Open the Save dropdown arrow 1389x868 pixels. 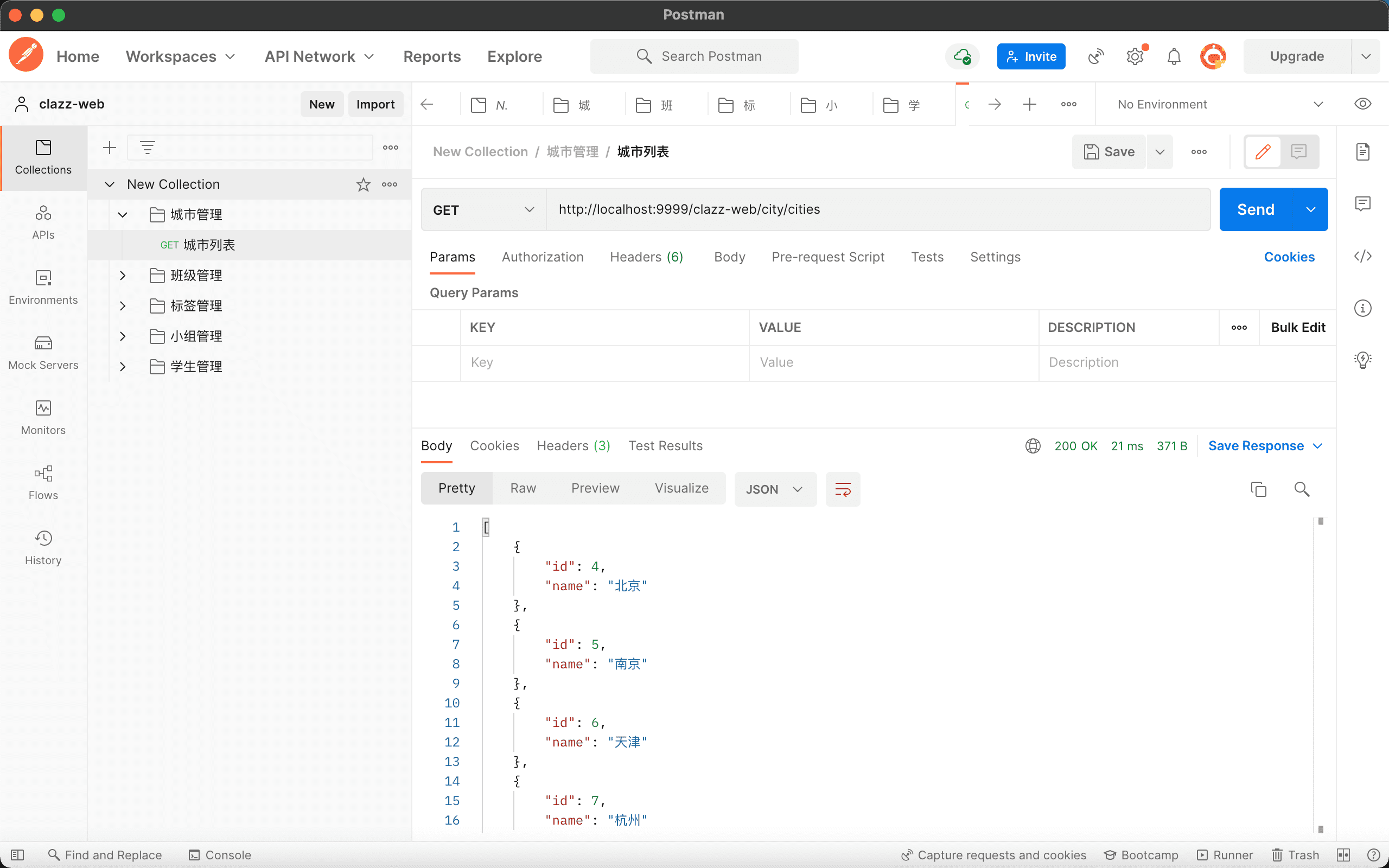coord(1159,151)
